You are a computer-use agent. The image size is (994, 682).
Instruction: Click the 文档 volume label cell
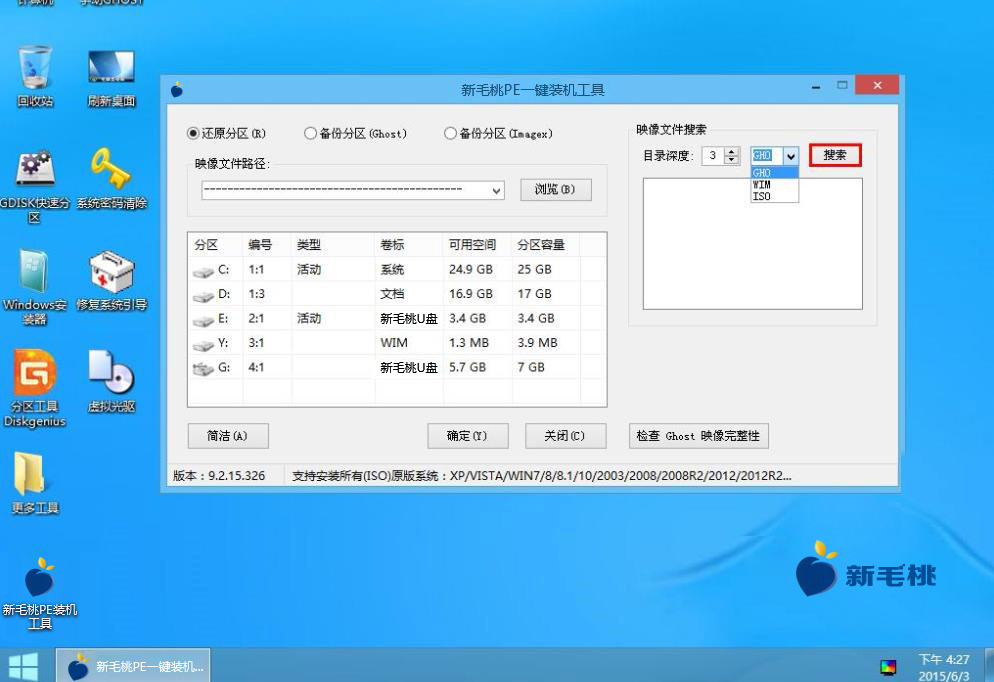[392, 294]
